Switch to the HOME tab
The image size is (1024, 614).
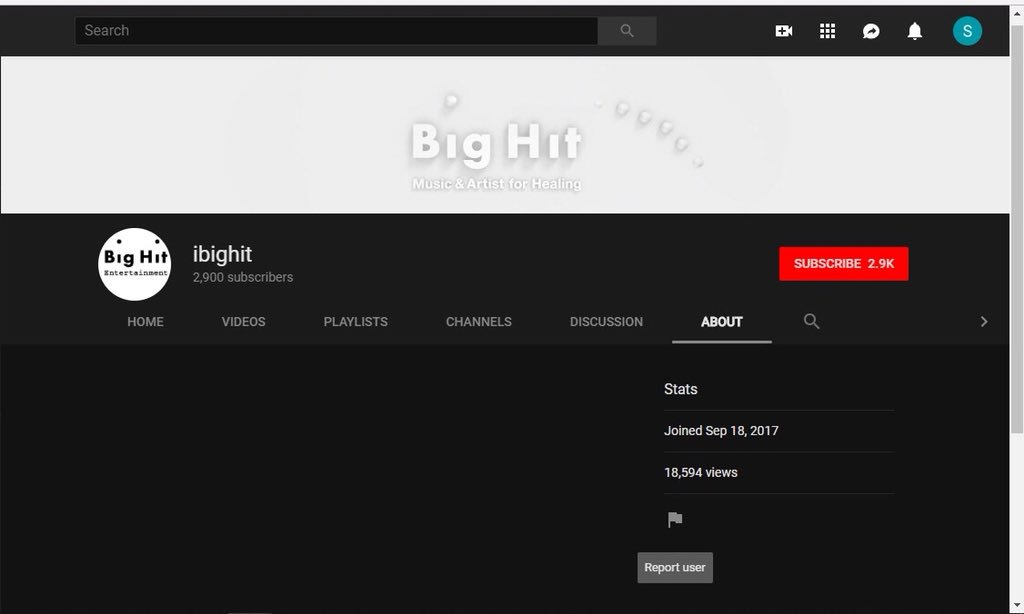click(x=146, y=321)
